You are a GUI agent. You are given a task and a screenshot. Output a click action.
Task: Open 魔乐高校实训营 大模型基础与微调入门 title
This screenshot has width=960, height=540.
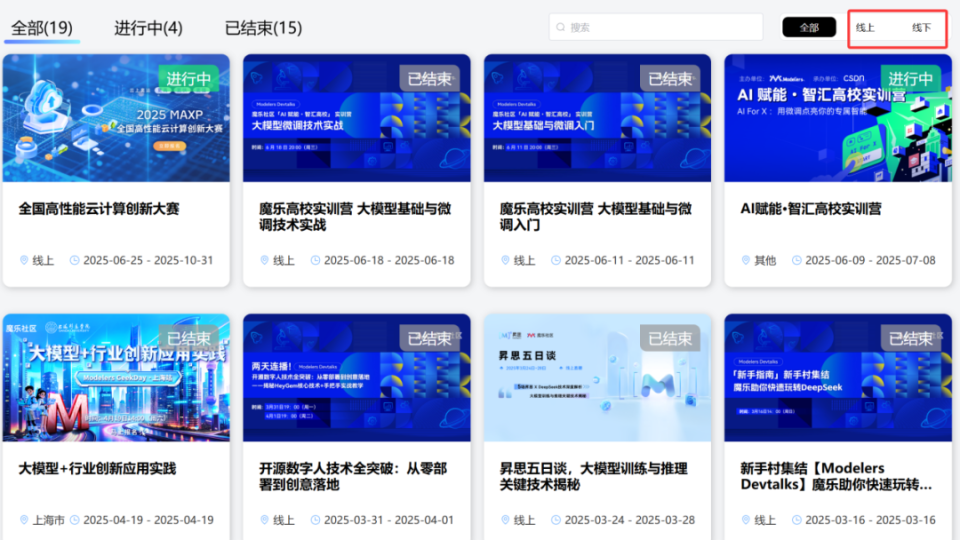[596, 217]
